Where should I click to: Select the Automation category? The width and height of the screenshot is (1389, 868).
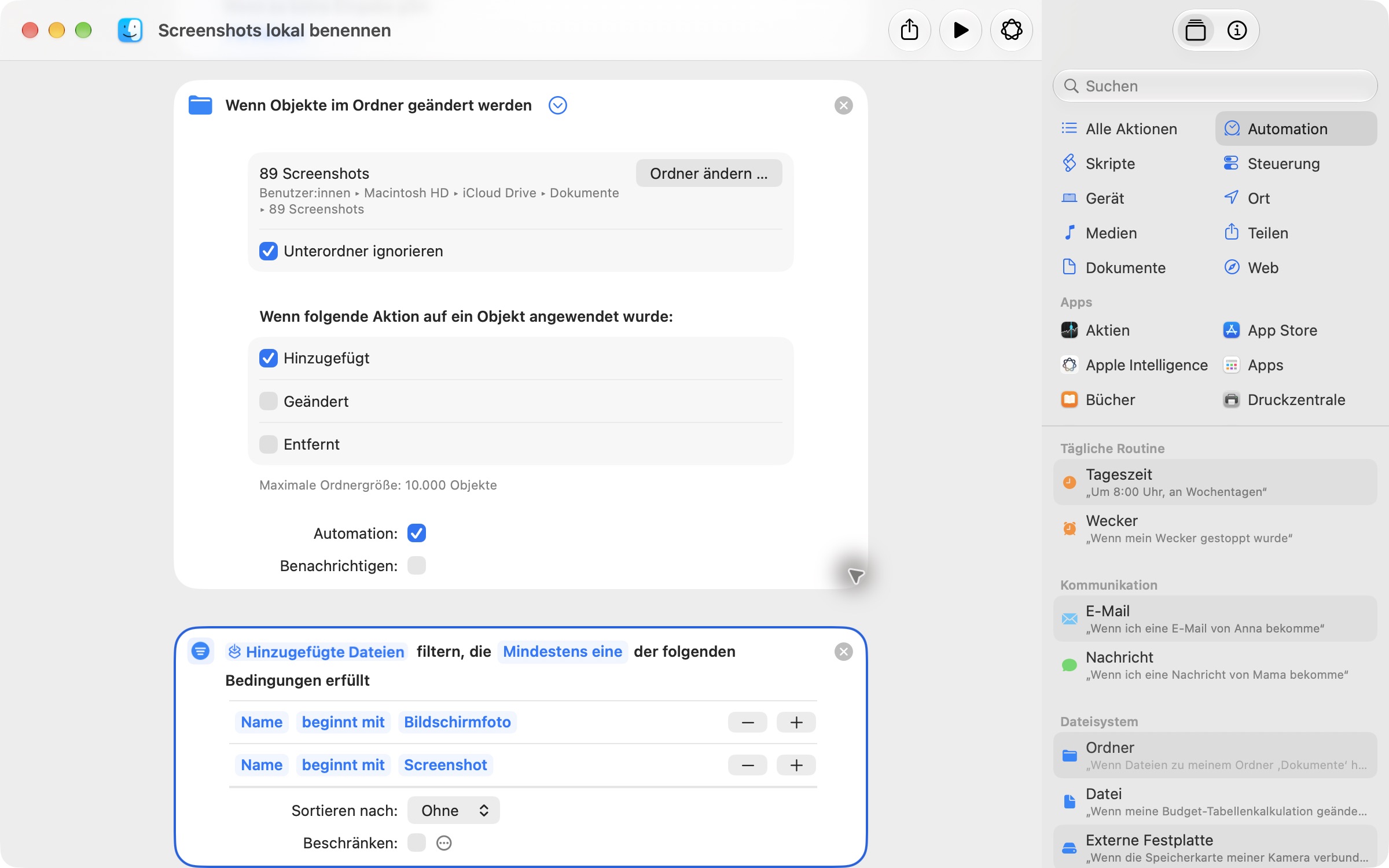[1296, 128]
